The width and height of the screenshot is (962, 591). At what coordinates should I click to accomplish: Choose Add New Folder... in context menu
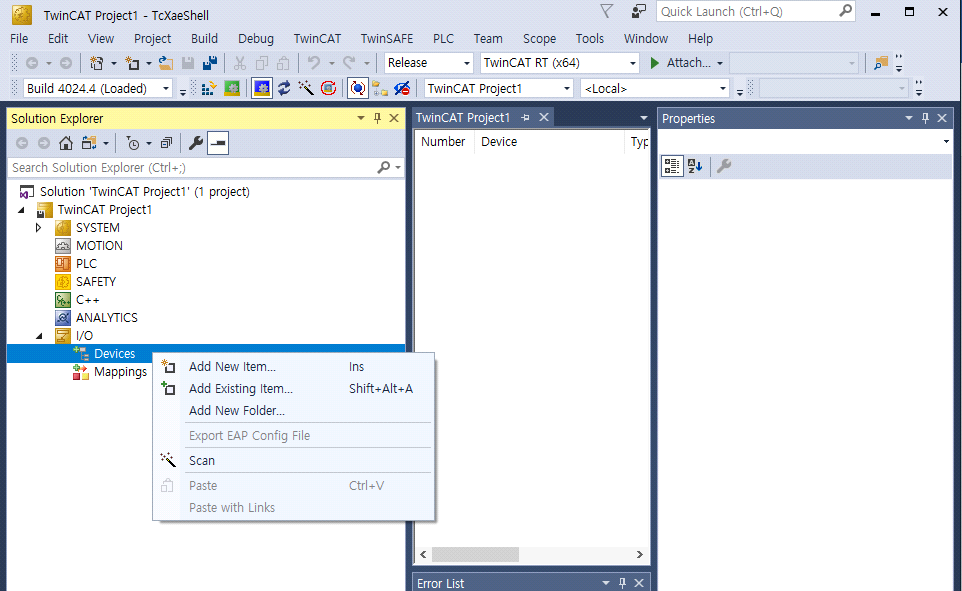click(293, 411)
